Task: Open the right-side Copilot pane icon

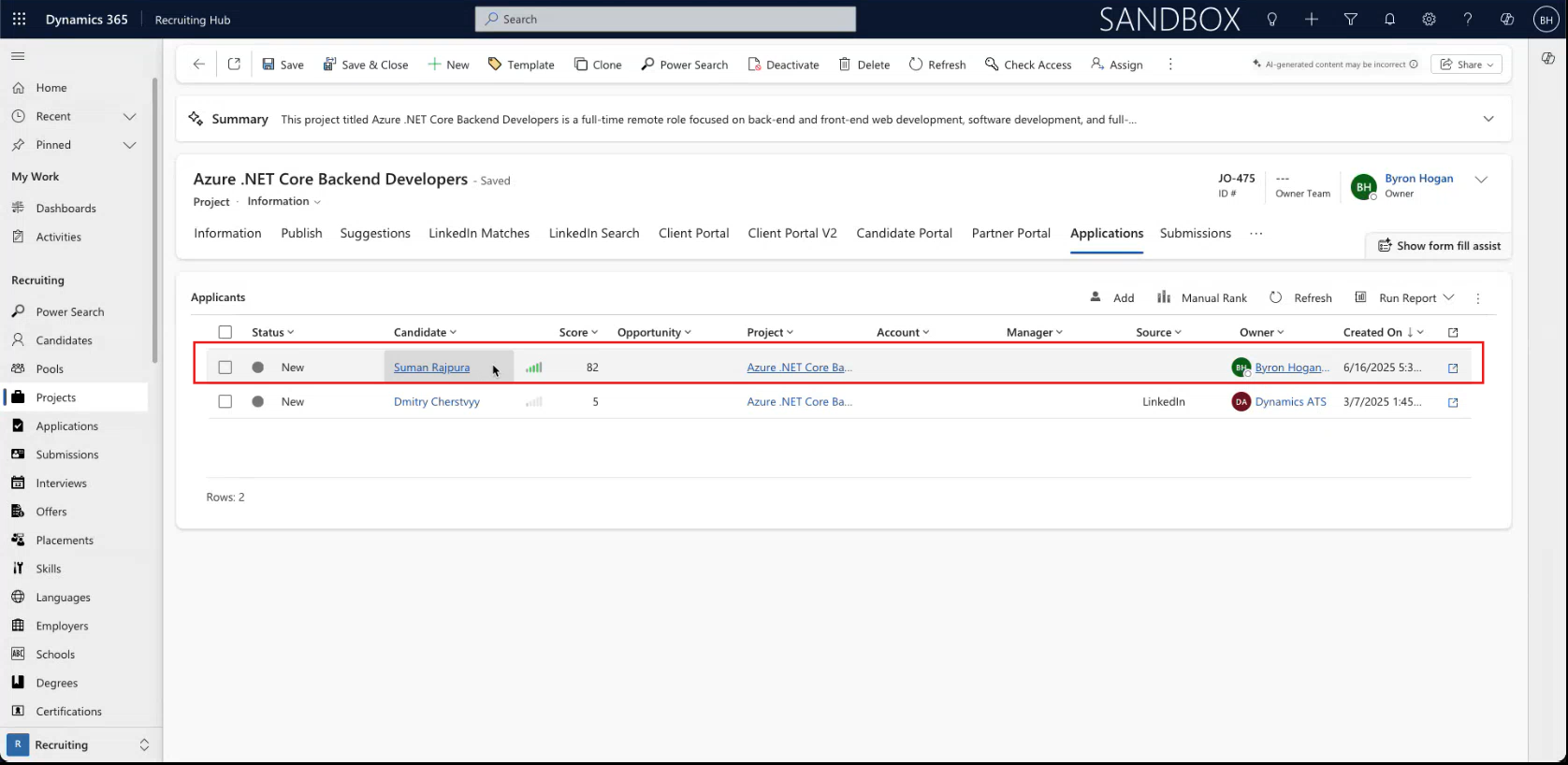Action: pos(1548,58)
